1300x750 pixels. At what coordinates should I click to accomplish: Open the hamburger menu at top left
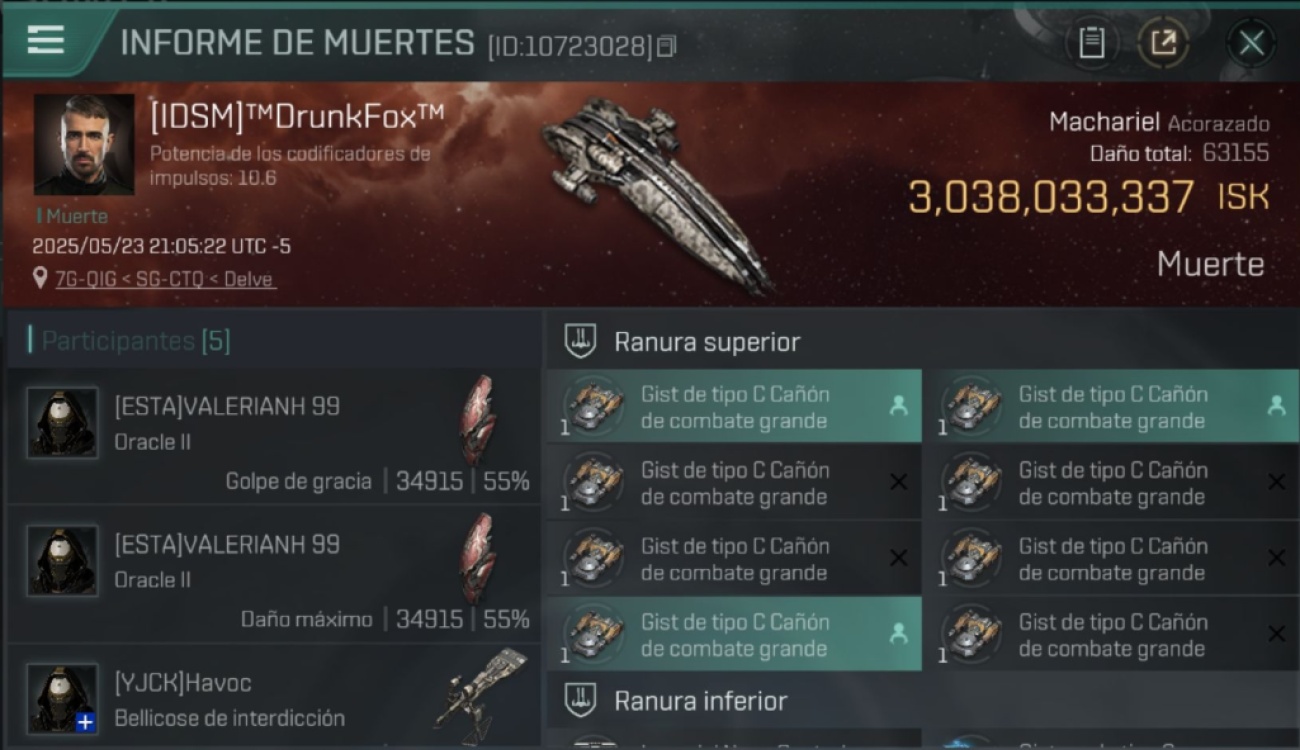point(46,40)
